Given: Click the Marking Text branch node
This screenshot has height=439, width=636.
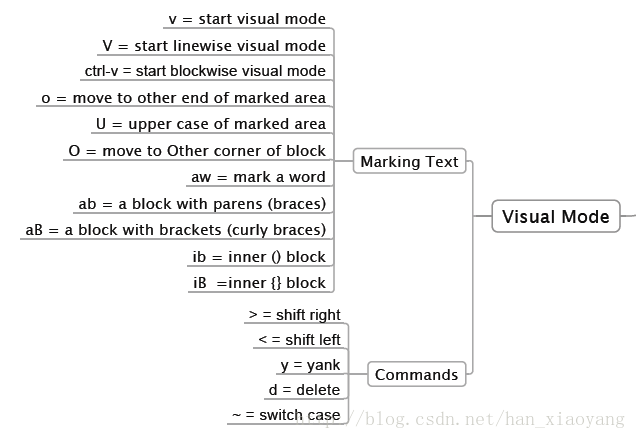Looking at the screenshot, I should point(409,161).
